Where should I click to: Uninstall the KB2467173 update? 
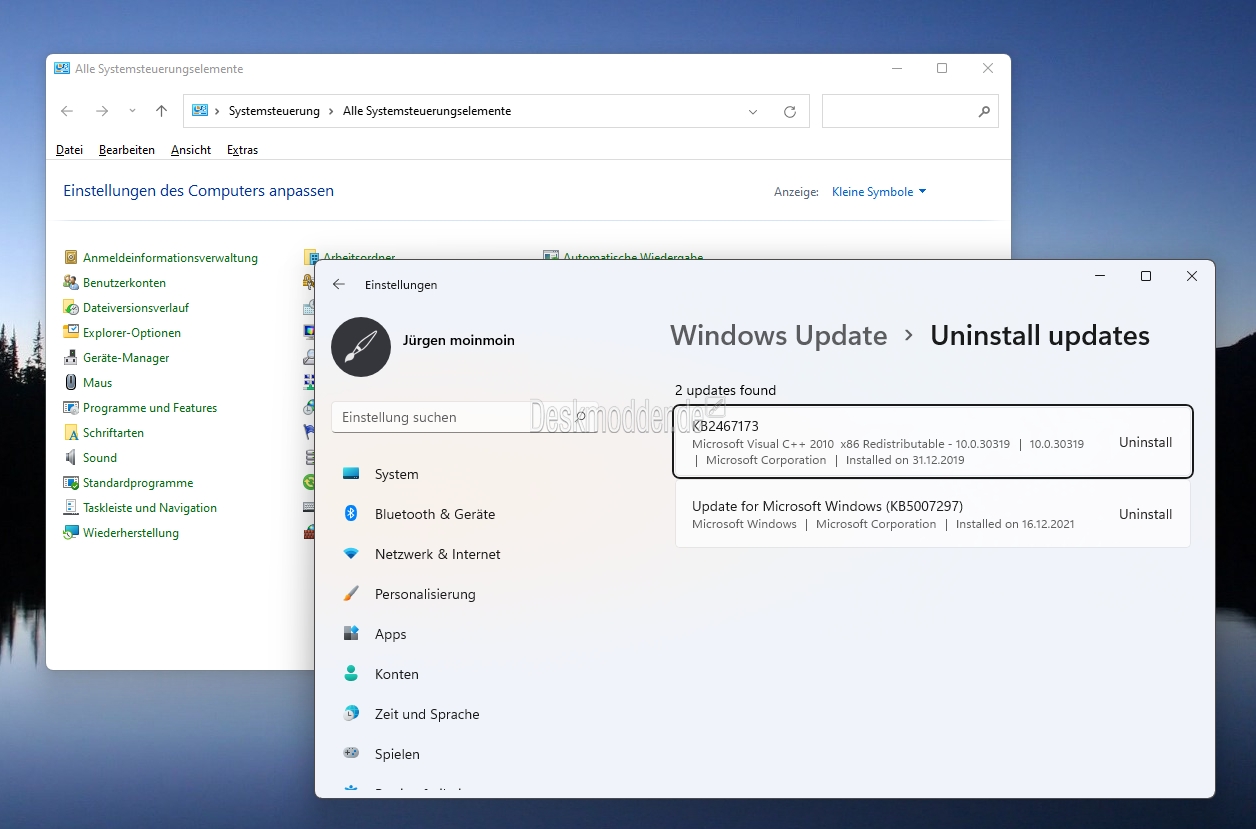click(1145, 442)
